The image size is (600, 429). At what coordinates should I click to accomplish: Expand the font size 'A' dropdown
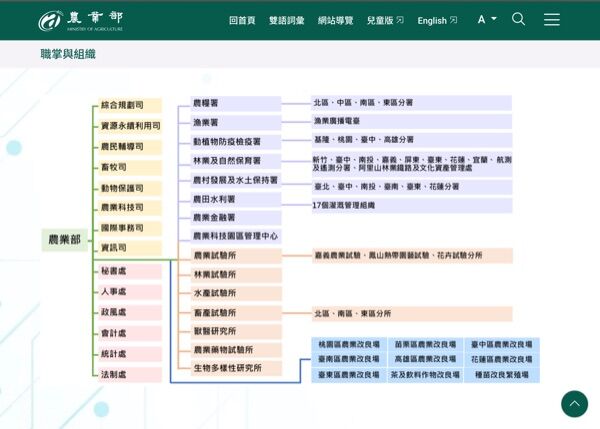(x=487, y=20)
